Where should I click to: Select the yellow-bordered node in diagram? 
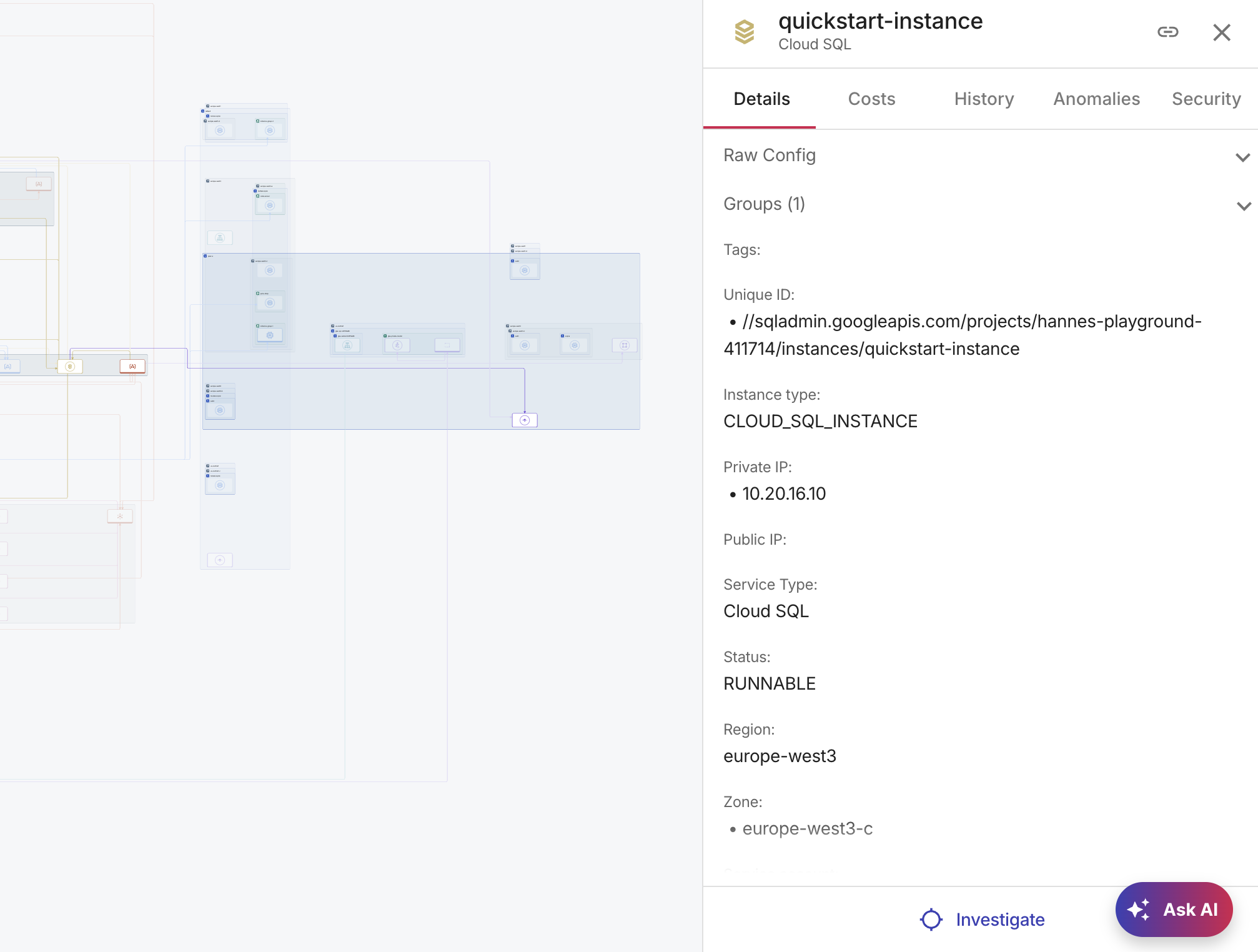click(x=70, y=367)
